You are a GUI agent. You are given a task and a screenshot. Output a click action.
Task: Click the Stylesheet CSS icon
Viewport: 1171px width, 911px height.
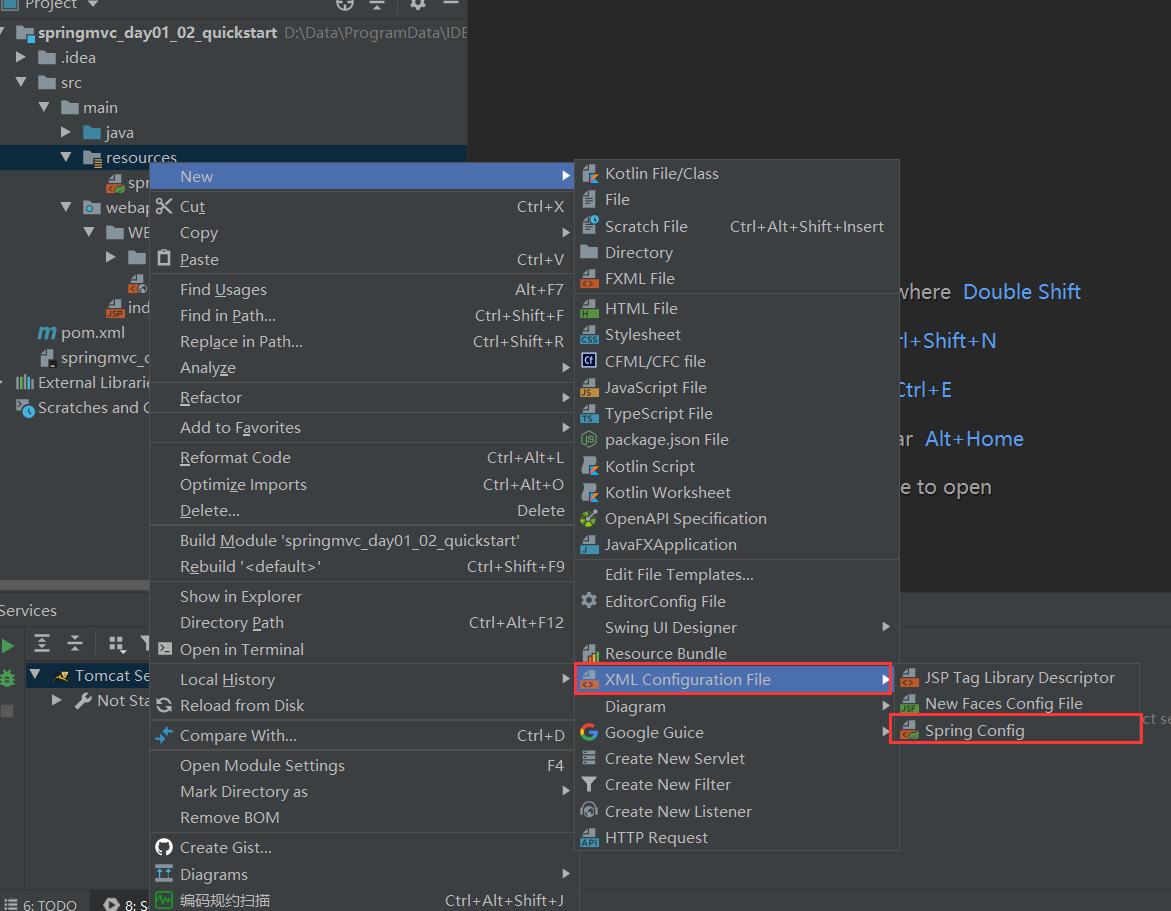pyautogui.click(x=590, y=335)
